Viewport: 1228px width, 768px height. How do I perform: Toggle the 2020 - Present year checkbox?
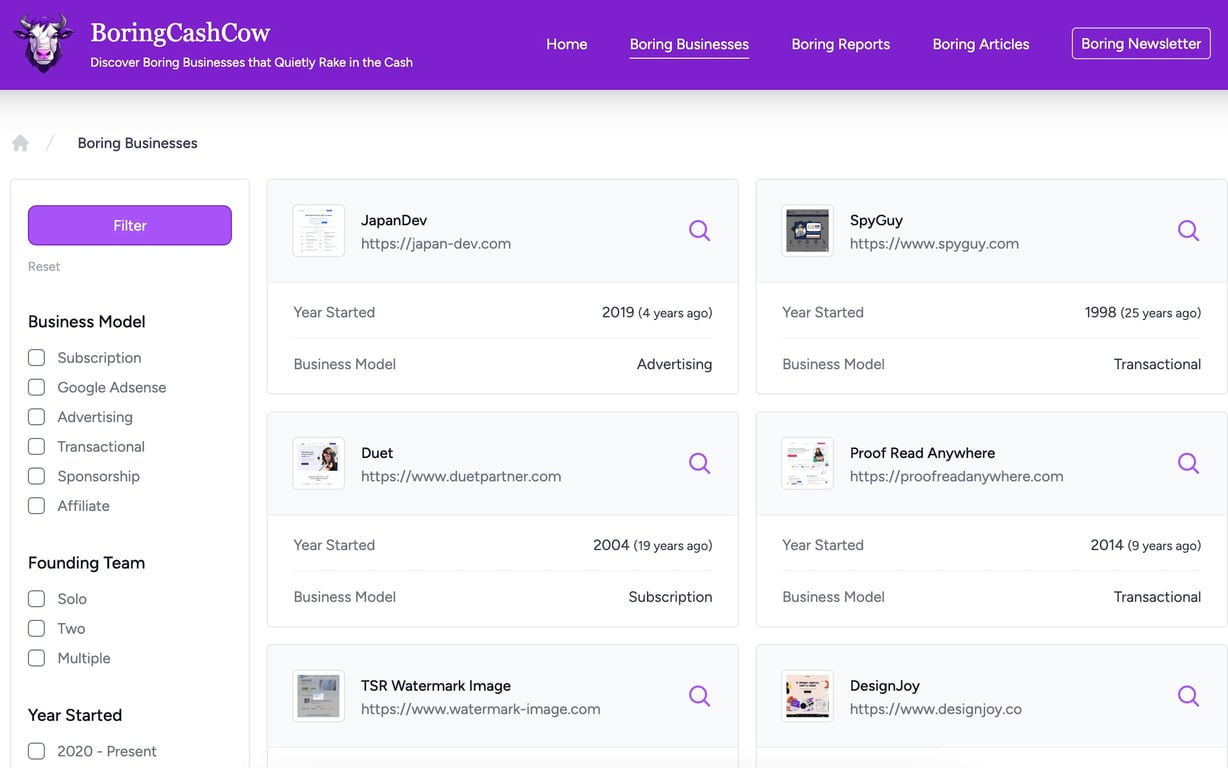(37, 751)
